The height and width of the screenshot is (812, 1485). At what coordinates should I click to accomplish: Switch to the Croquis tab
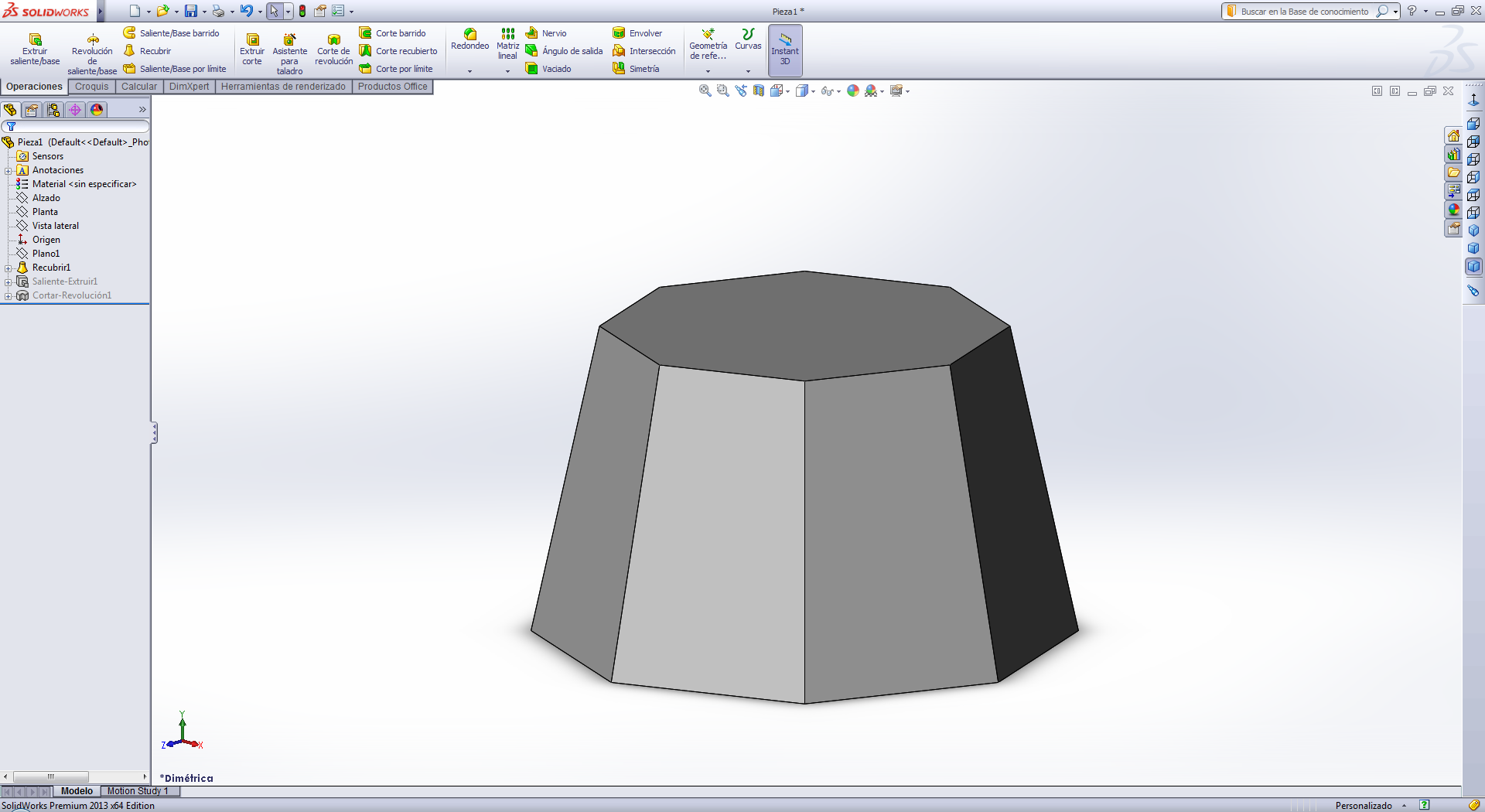(x=91, y=87)
